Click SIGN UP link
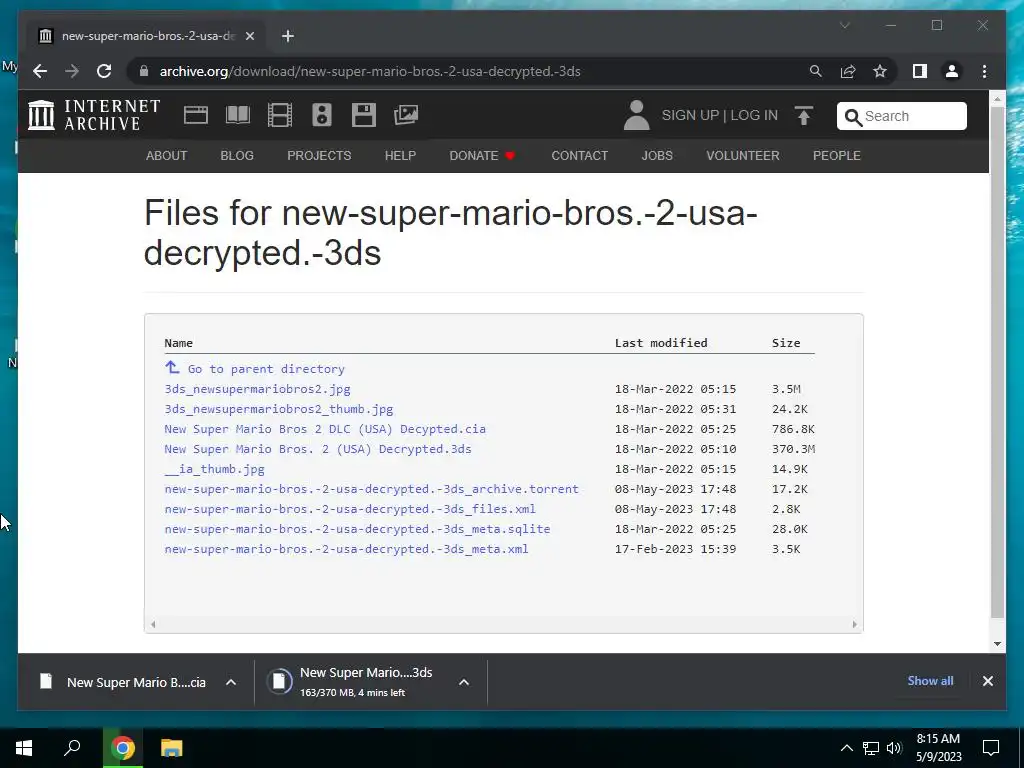 click(690, 115)
